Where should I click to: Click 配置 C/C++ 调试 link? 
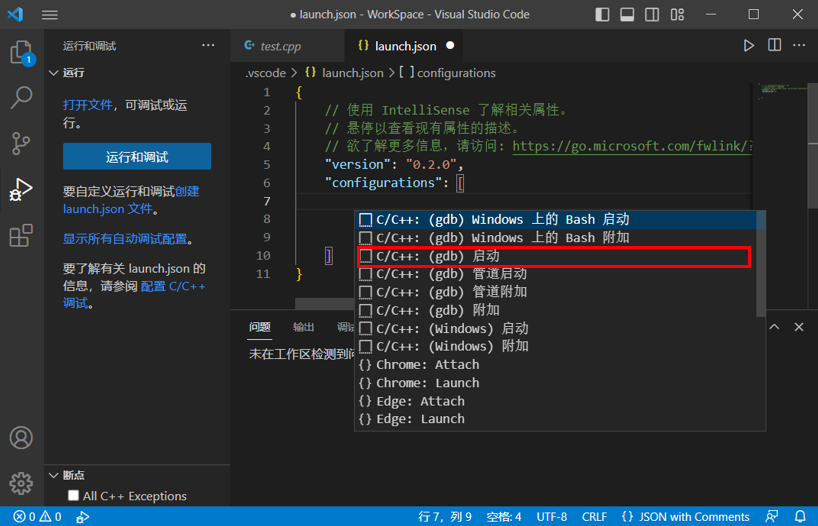134,295
